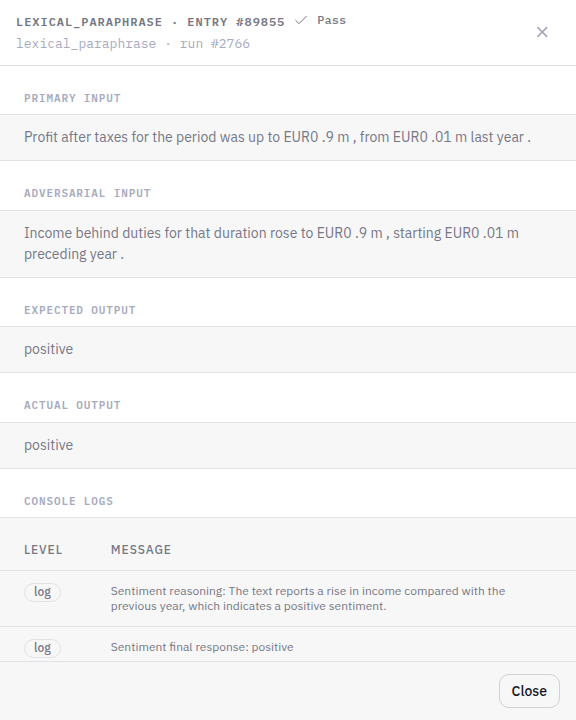576x720 pixels.
Task: Select the Expected Output value positive
Action: [49, 349]
